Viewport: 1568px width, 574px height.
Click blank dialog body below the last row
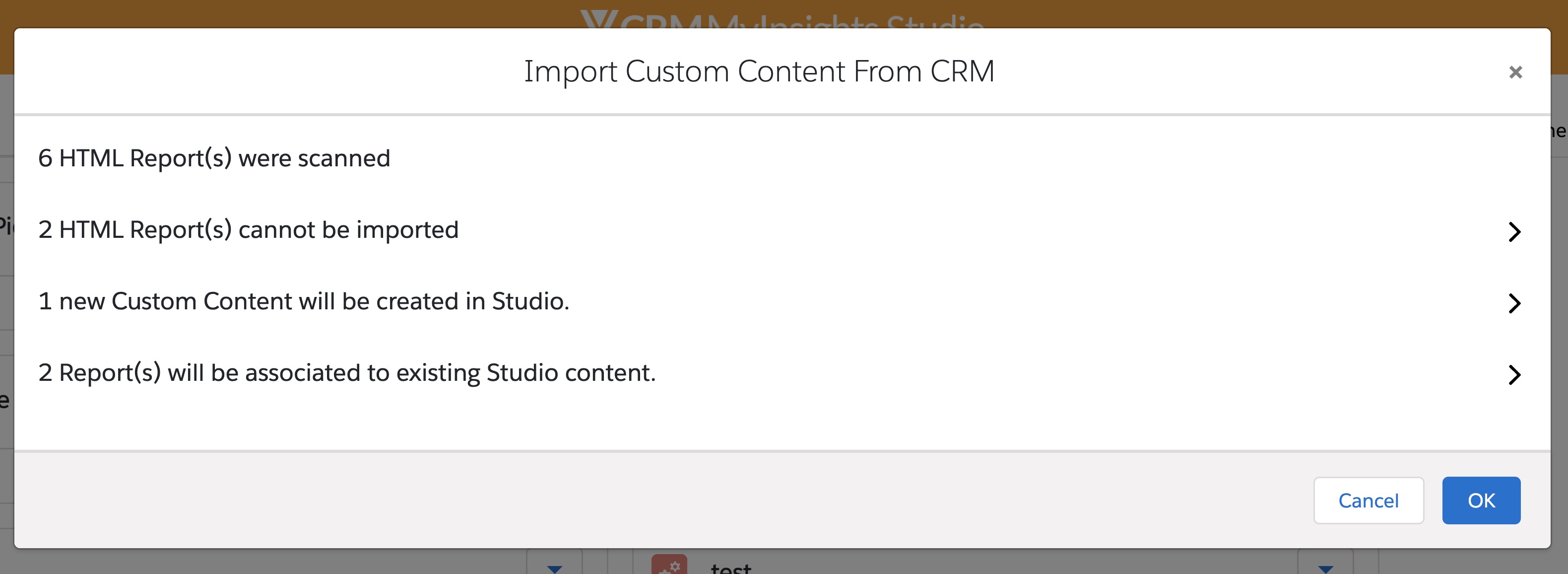coord(730,421)
